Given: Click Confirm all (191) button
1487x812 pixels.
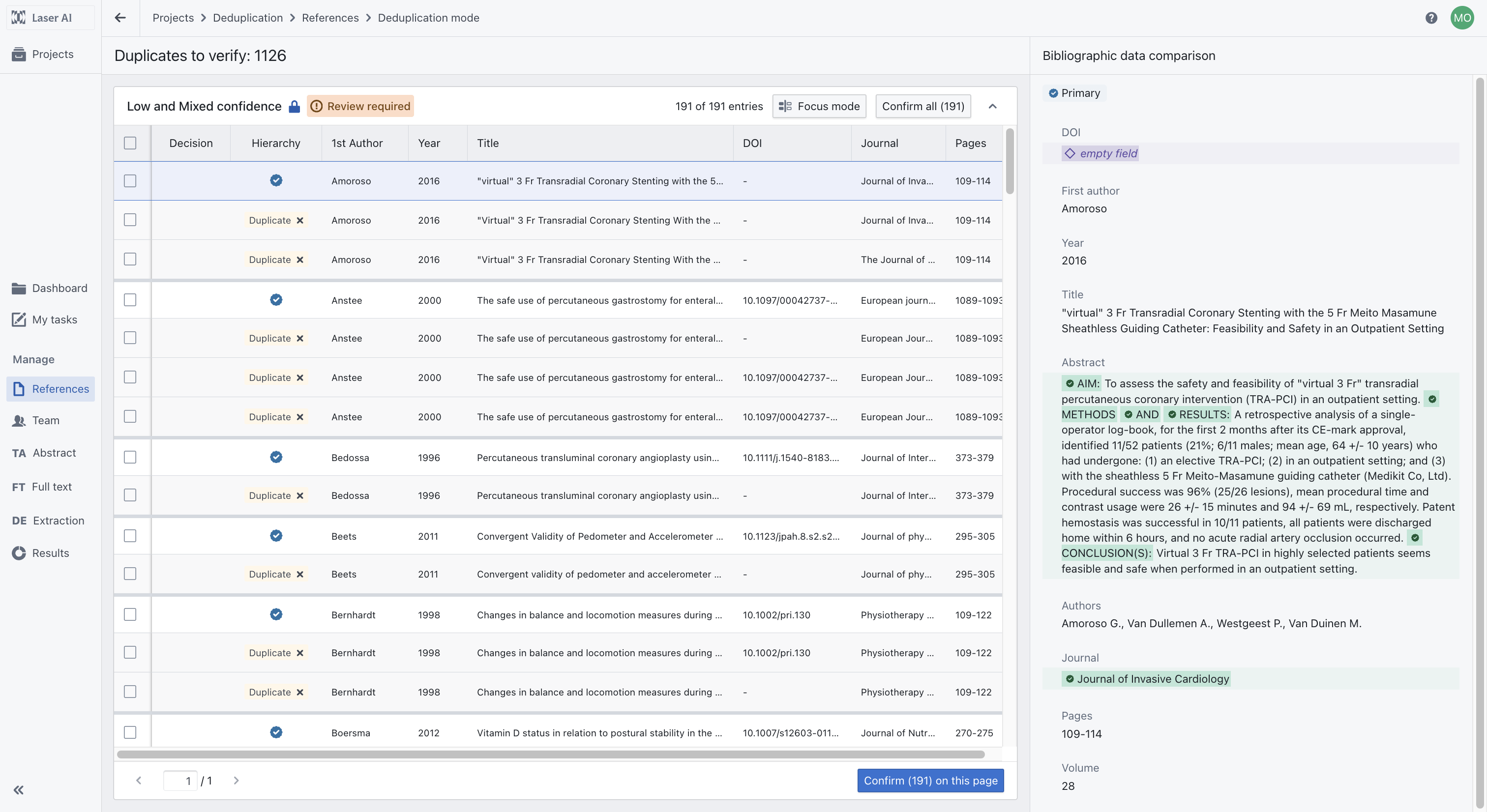Looking at the screenshot, I should [x=922, y=106].
